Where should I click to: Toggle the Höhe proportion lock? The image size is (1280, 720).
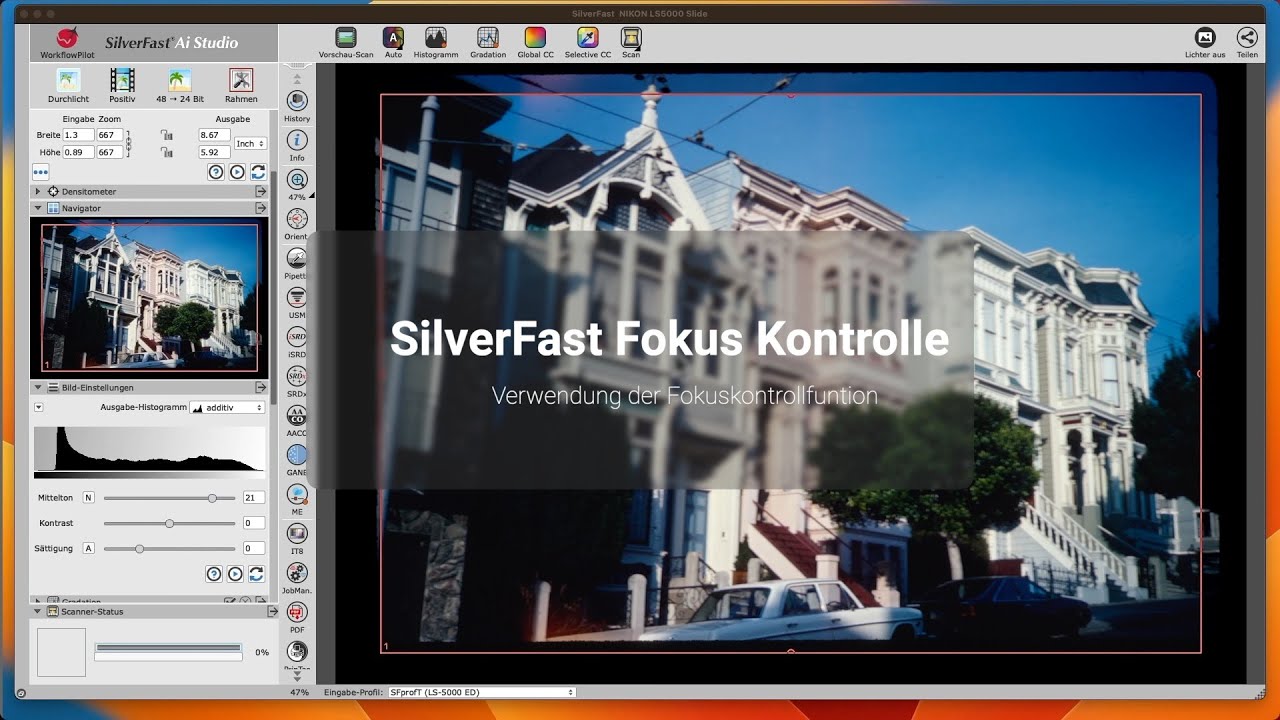167,153
